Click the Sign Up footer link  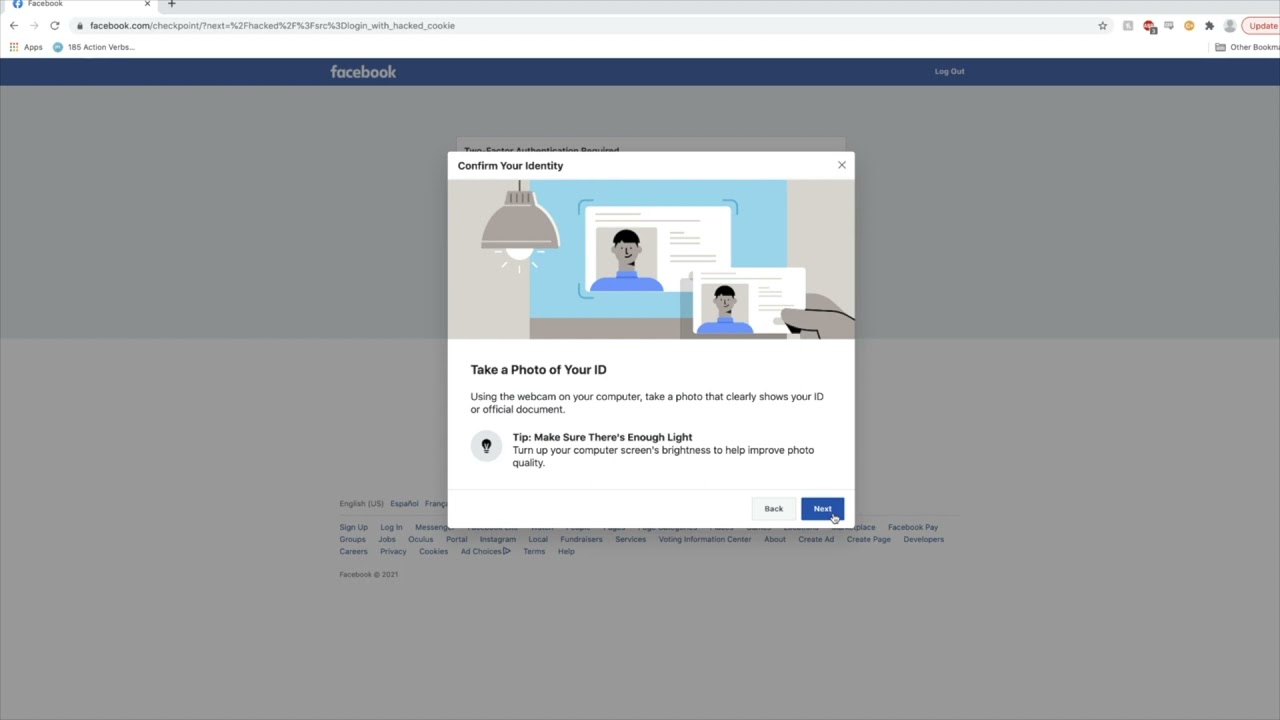coord(353,527)
